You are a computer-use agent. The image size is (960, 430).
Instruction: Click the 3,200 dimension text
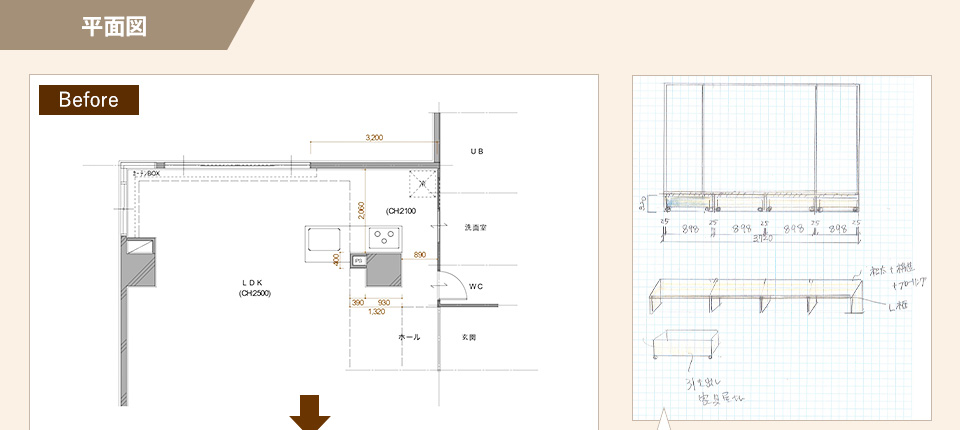pyautogui.click(x=373, y=137)
